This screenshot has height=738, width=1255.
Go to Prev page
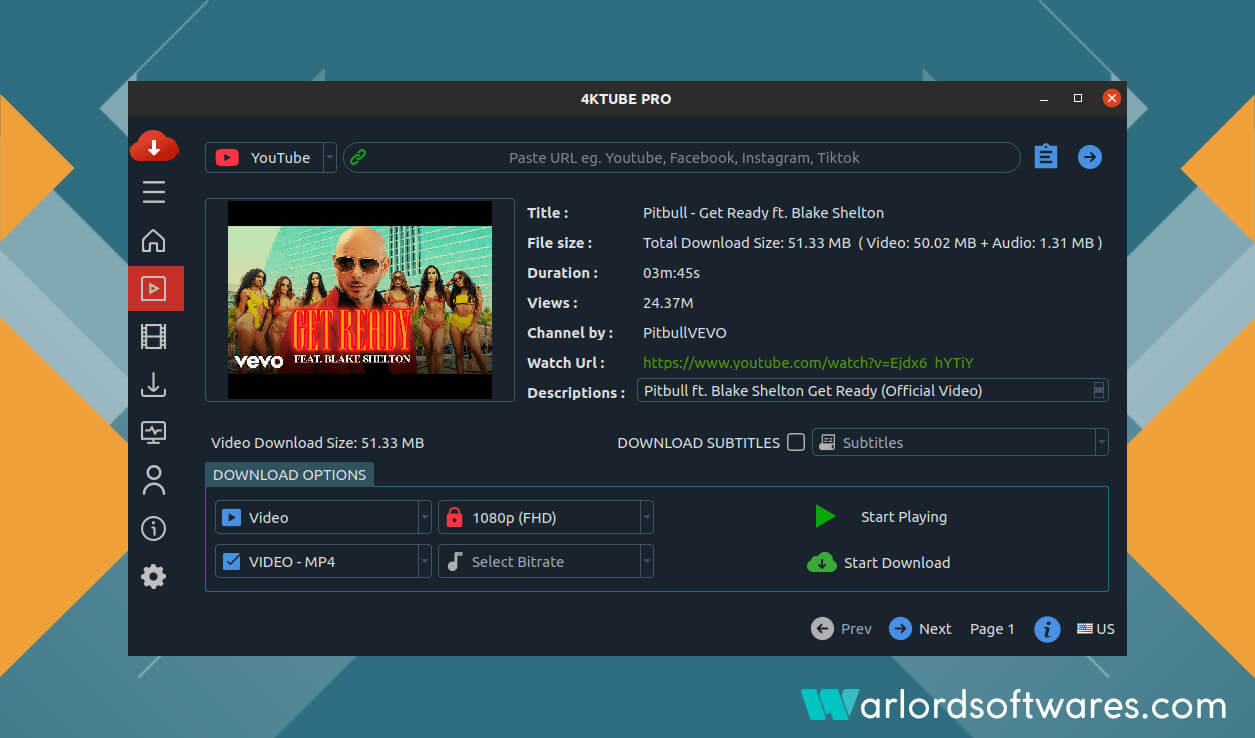click(841, 629)
